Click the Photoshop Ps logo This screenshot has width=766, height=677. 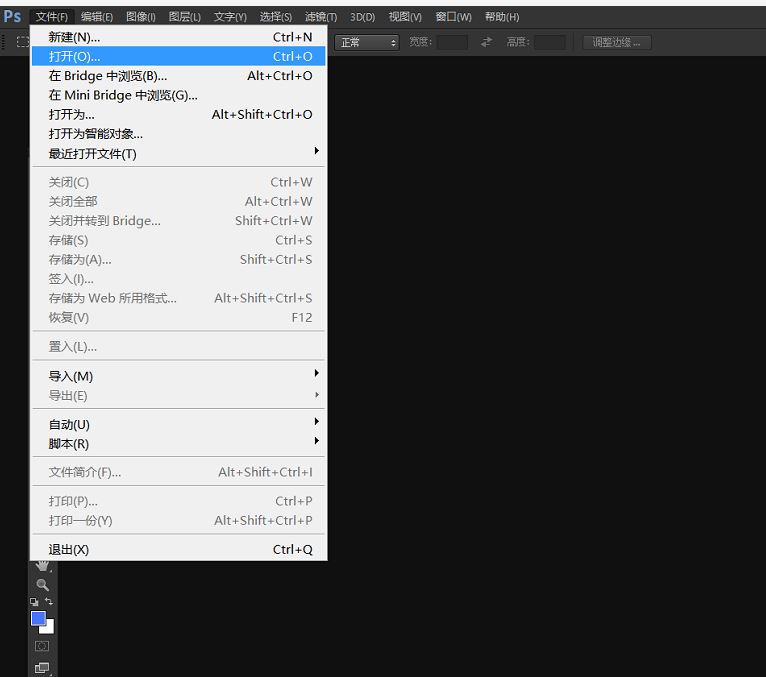(x=12, y=17)
